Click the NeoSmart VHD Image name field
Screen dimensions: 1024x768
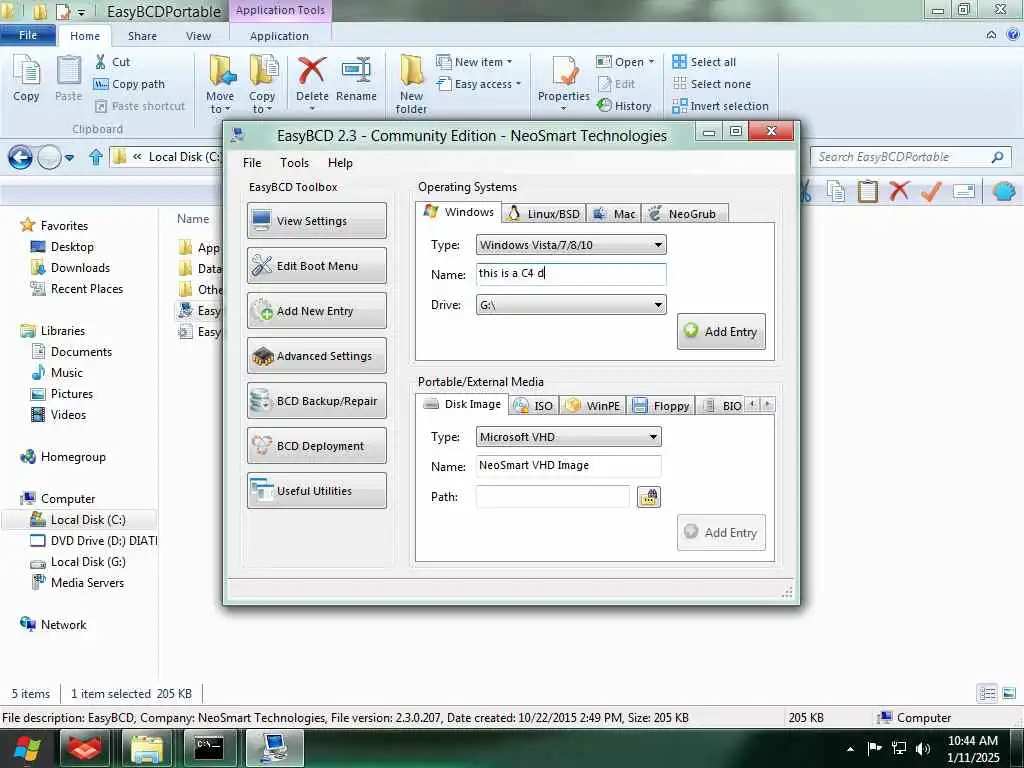(568, 466)
